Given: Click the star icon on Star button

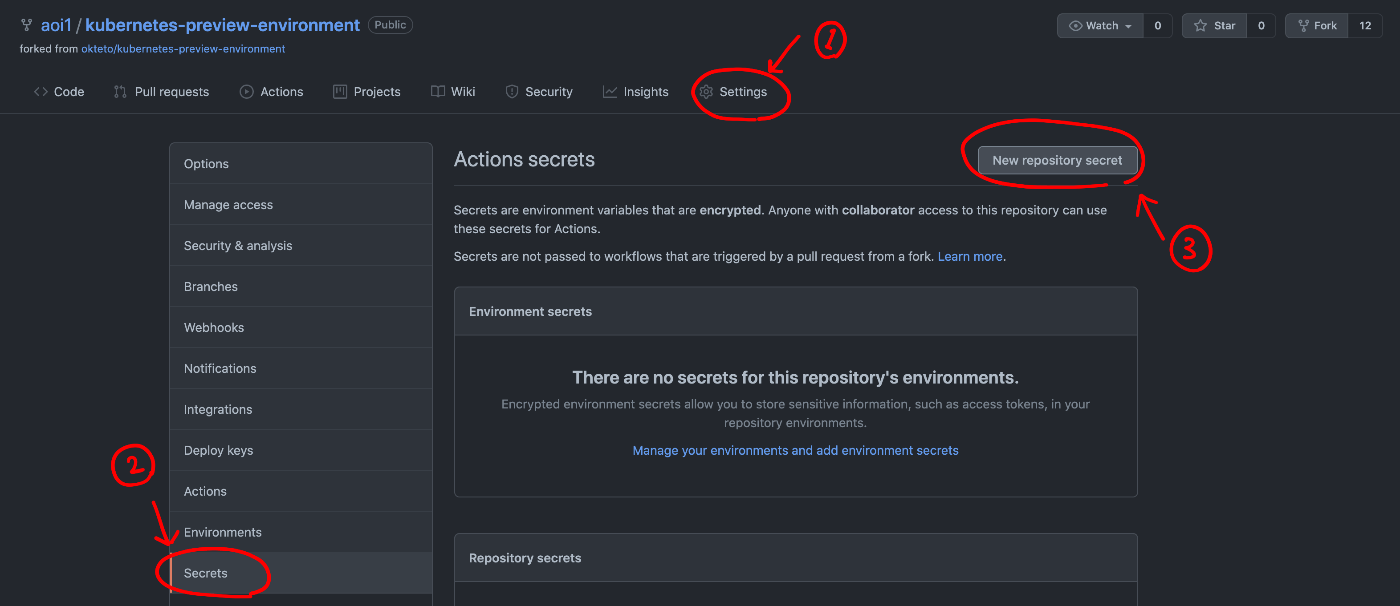Looking at the screenshot, I should [x=1200, y=26].
